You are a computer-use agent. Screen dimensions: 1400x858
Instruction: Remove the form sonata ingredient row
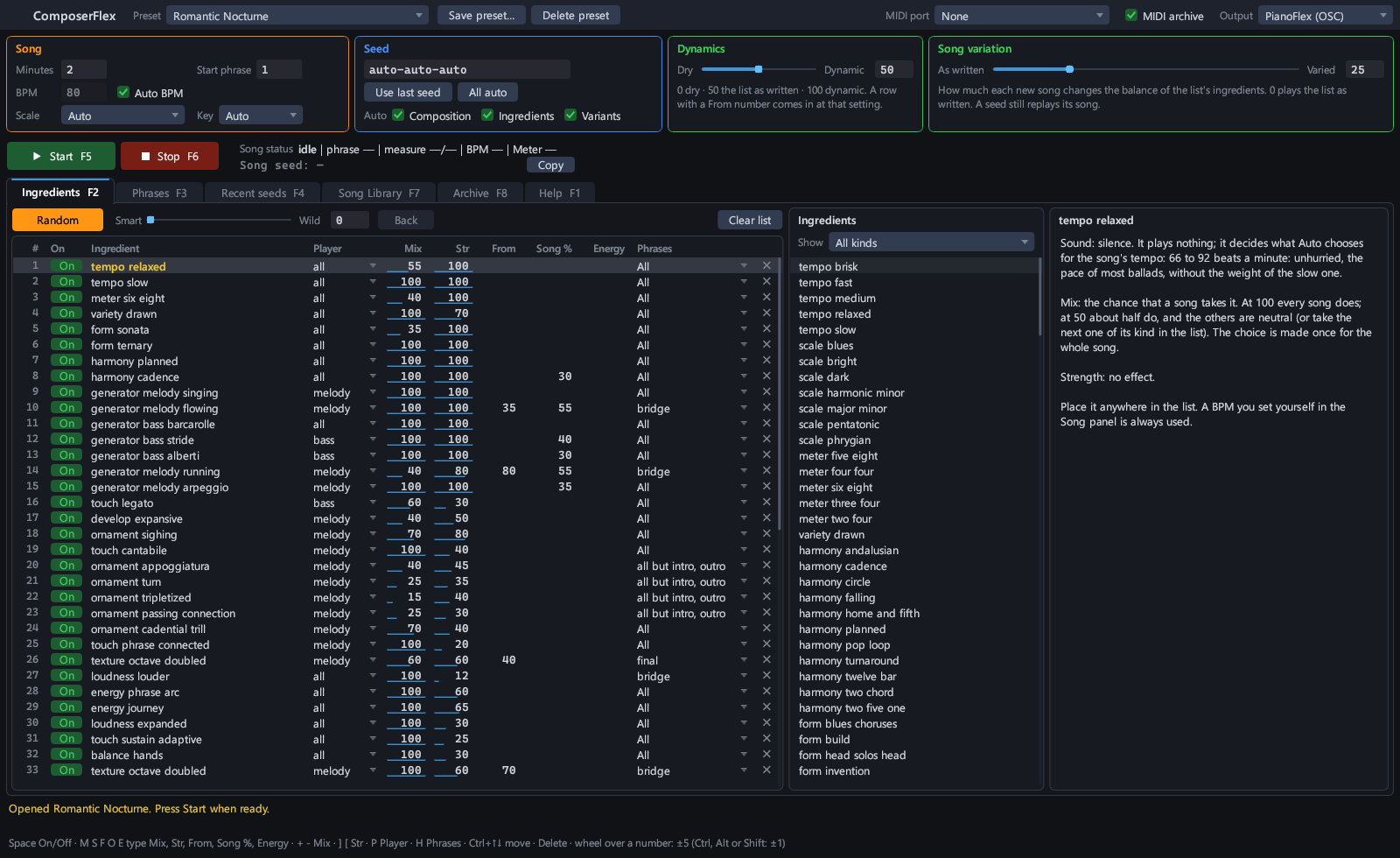pos(766,329)
